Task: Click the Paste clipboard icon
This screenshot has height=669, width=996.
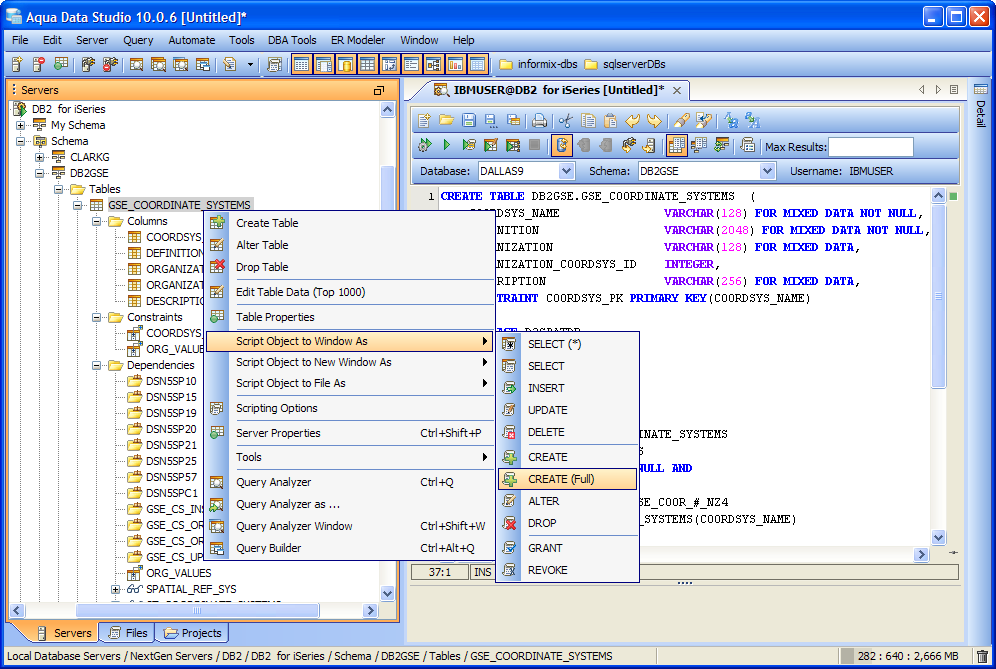Action: [610, 120]
